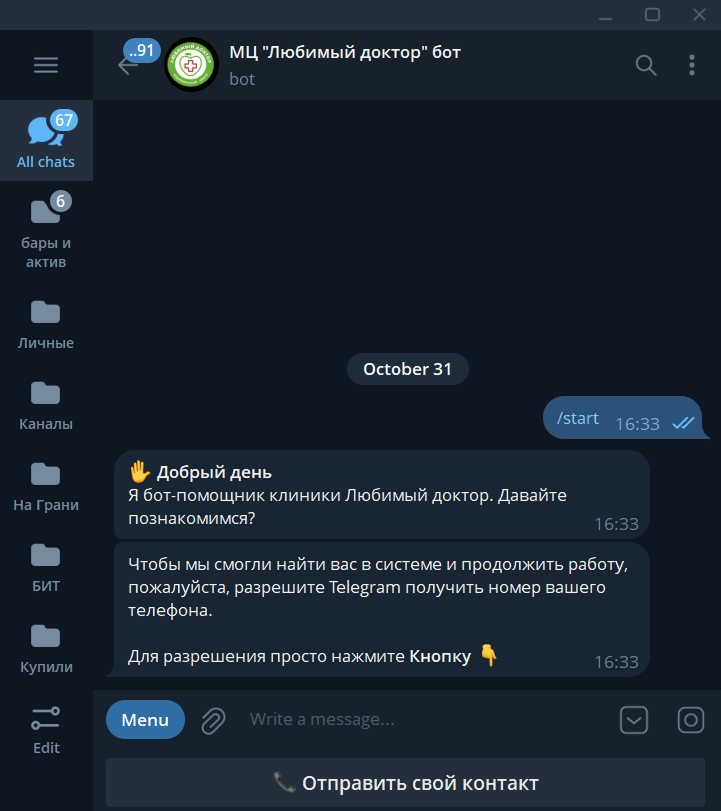Open the hamburger main menu
721x811 pixels.
pyautogui.click(x=46, y=65)
